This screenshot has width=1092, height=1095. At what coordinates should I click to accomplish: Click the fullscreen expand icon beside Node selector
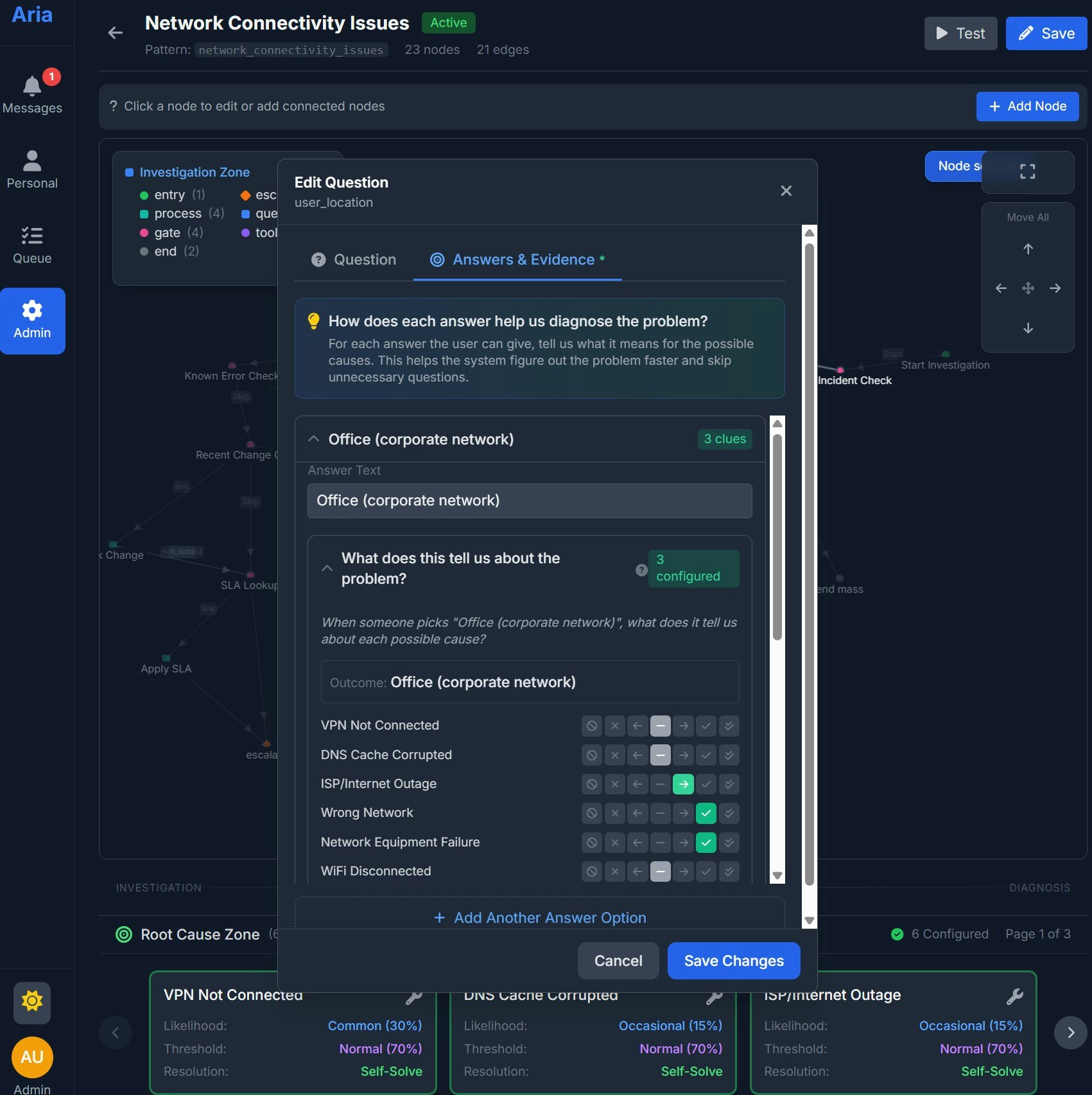(x=1027, y=171)
